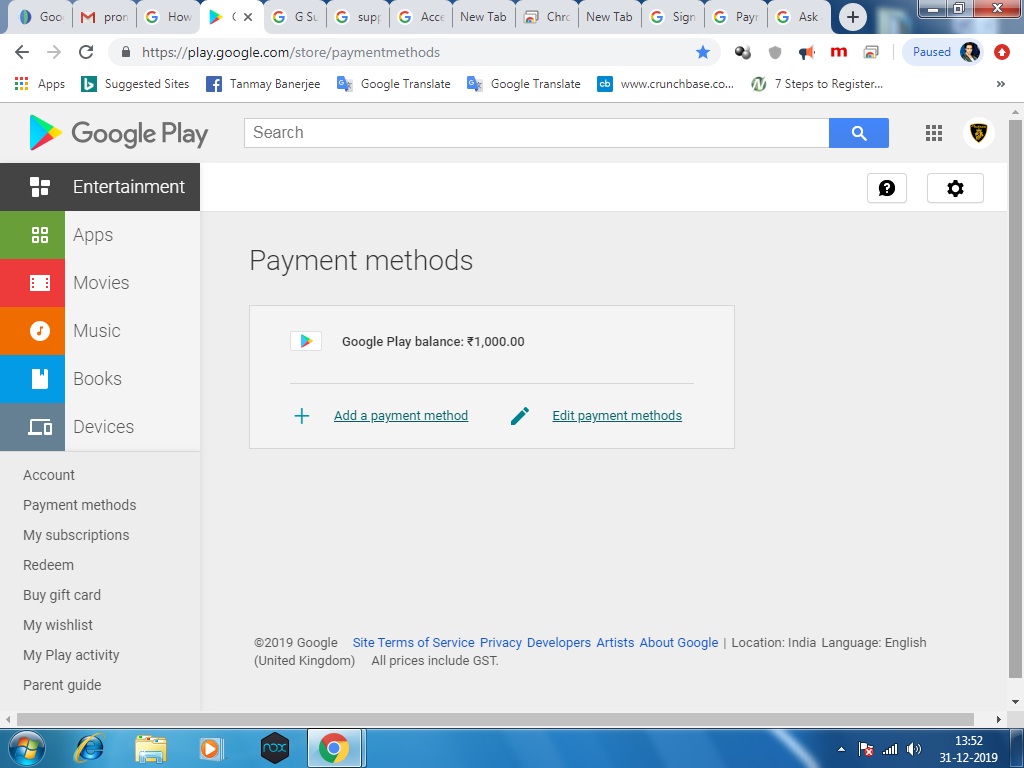Open the Developers footer link

[x=559, y=643]
